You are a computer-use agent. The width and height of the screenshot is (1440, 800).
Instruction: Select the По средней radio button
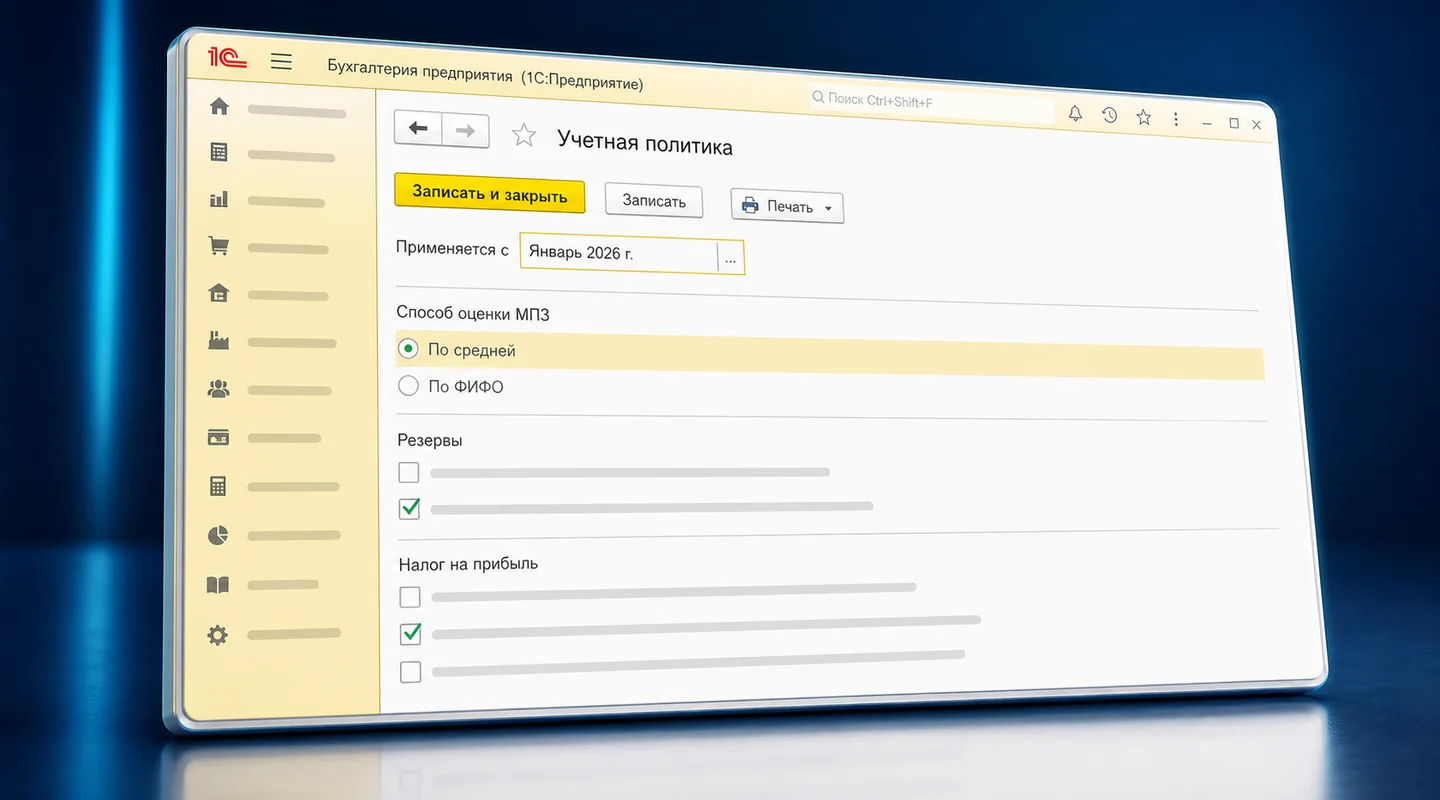pos(408,349)
